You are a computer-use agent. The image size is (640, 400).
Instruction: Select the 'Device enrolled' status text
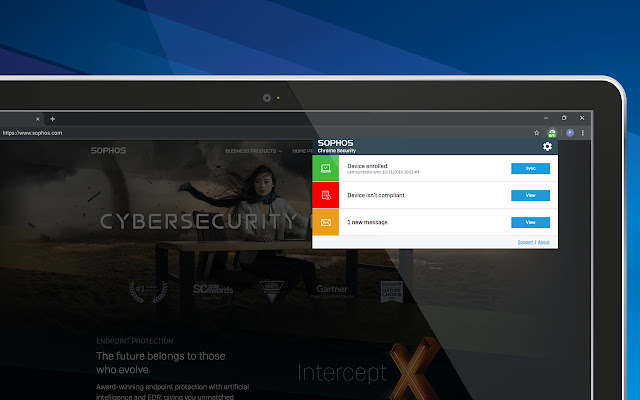tap(367, 166)
